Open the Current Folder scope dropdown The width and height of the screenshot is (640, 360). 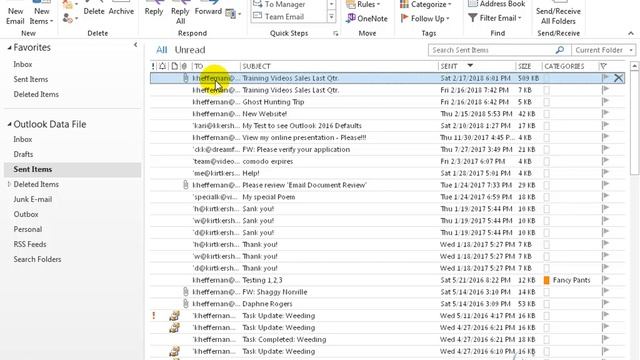[603, 50]
